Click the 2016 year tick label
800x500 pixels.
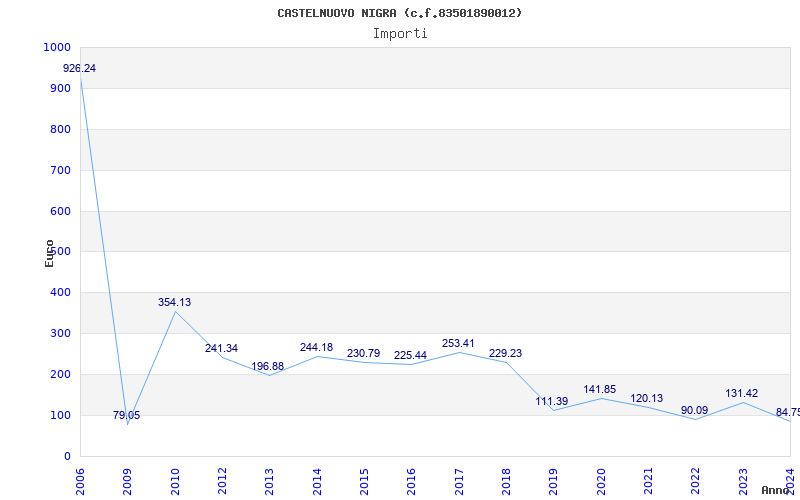(411, 481)
